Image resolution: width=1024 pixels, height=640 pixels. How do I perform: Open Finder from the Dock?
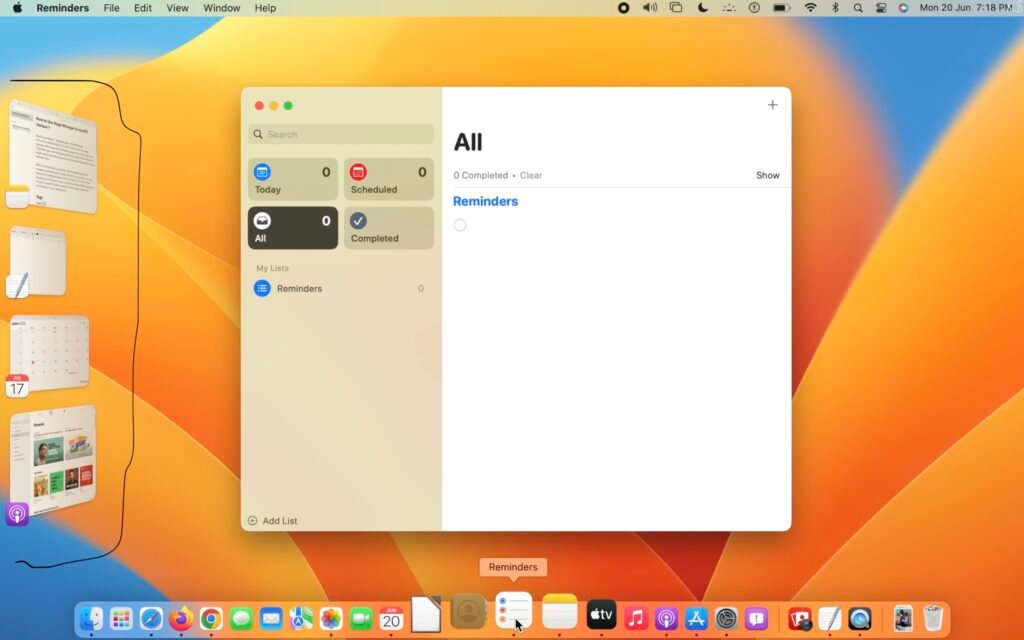91,618
